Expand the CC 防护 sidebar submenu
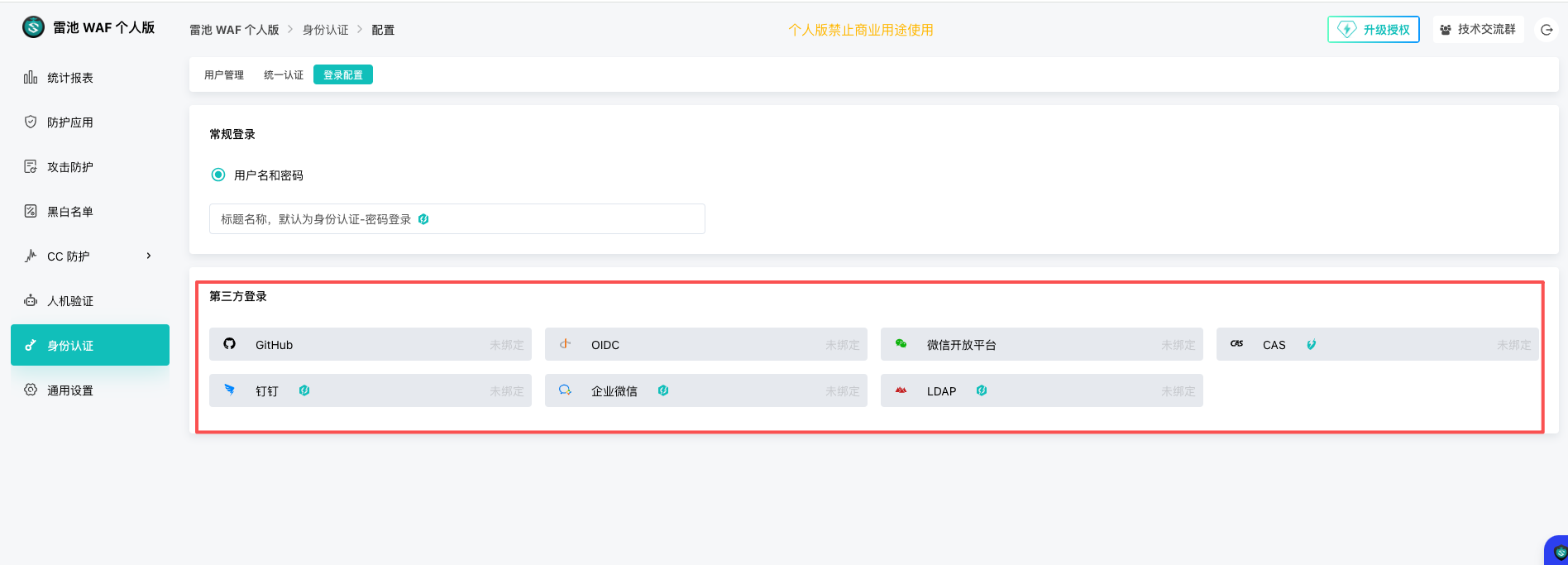The height and width of the screenshot is (565, 1568). coord(149,256)
